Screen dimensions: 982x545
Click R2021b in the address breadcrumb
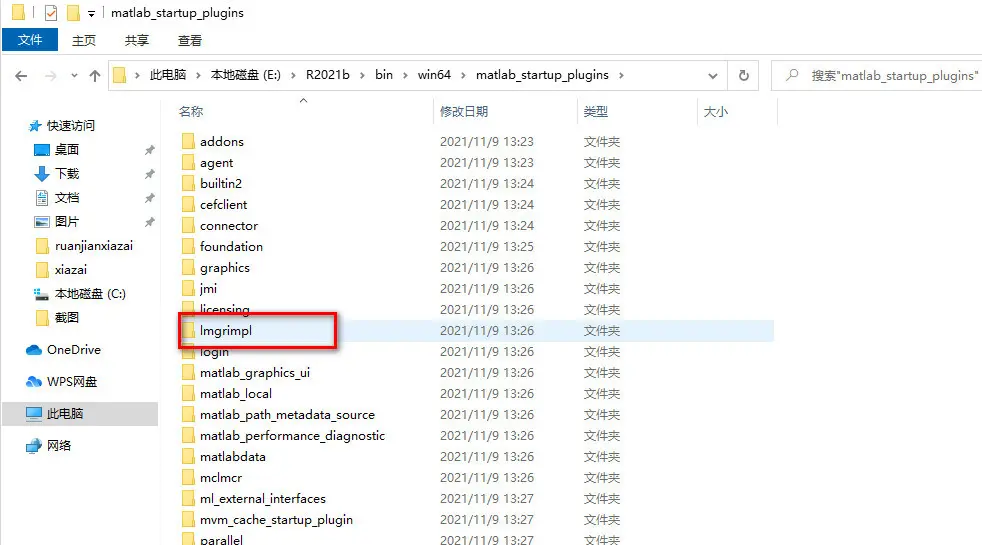(328, 75)
